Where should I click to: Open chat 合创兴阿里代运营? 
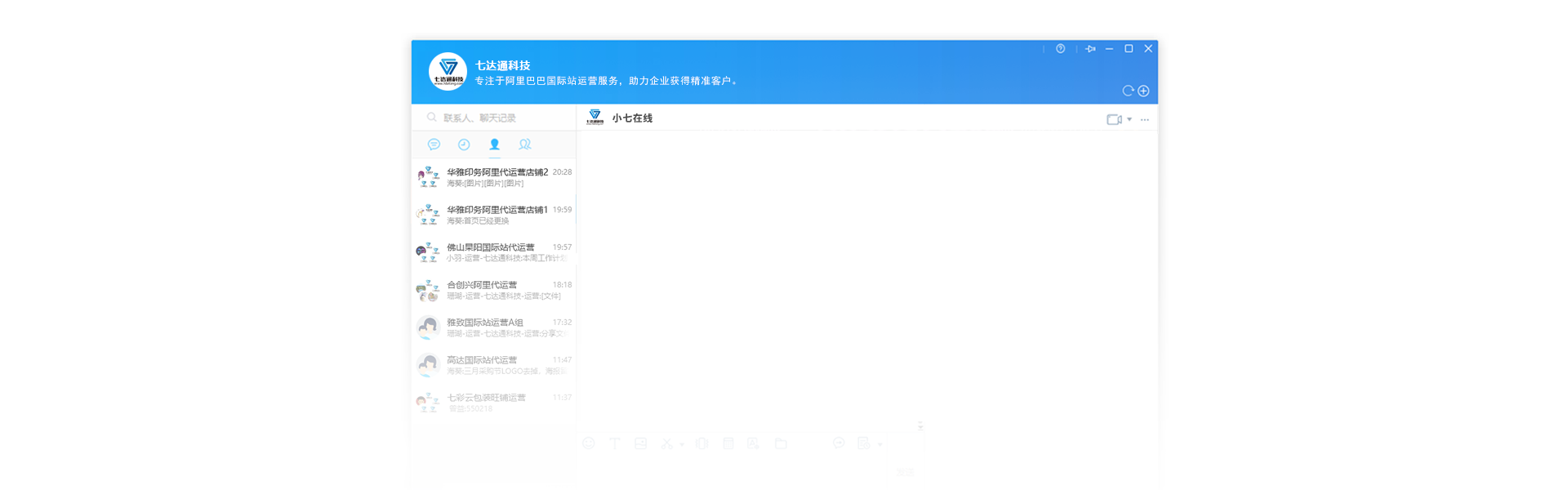(494, 290)
